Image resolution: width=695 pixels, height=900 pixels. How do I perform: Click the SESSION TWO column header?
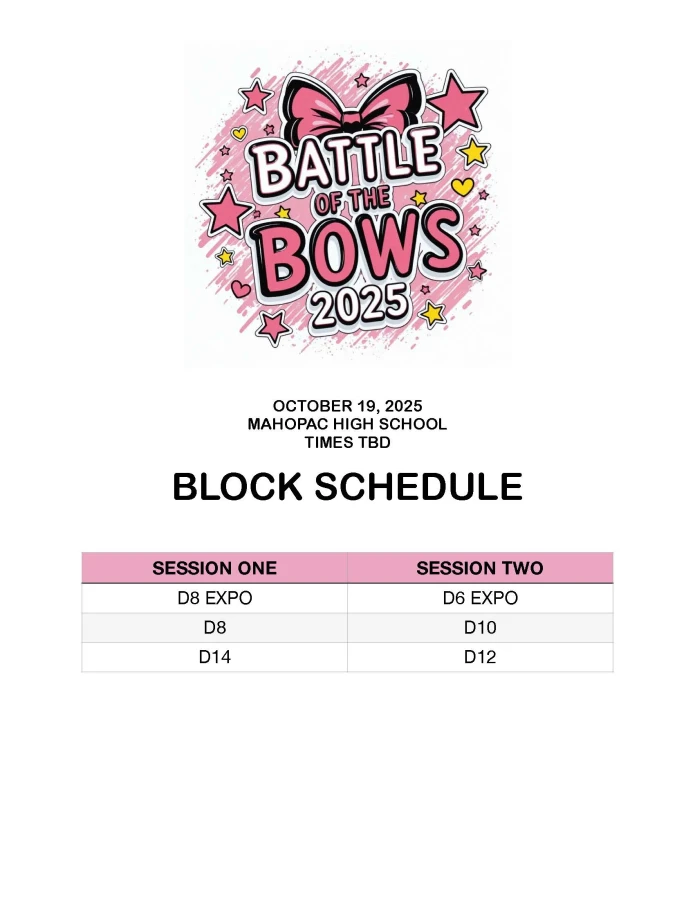coord(480,568)
